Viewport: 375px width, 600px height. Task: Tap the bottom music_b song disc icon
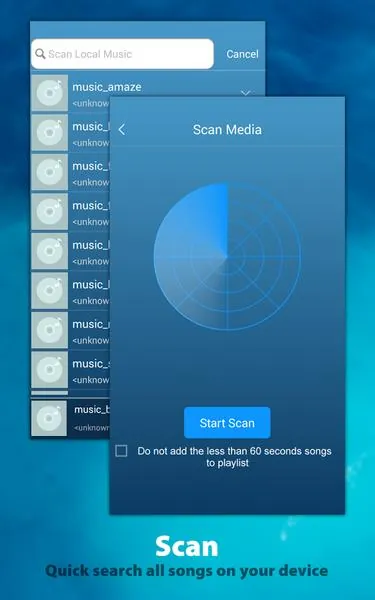tap(49, 418)
